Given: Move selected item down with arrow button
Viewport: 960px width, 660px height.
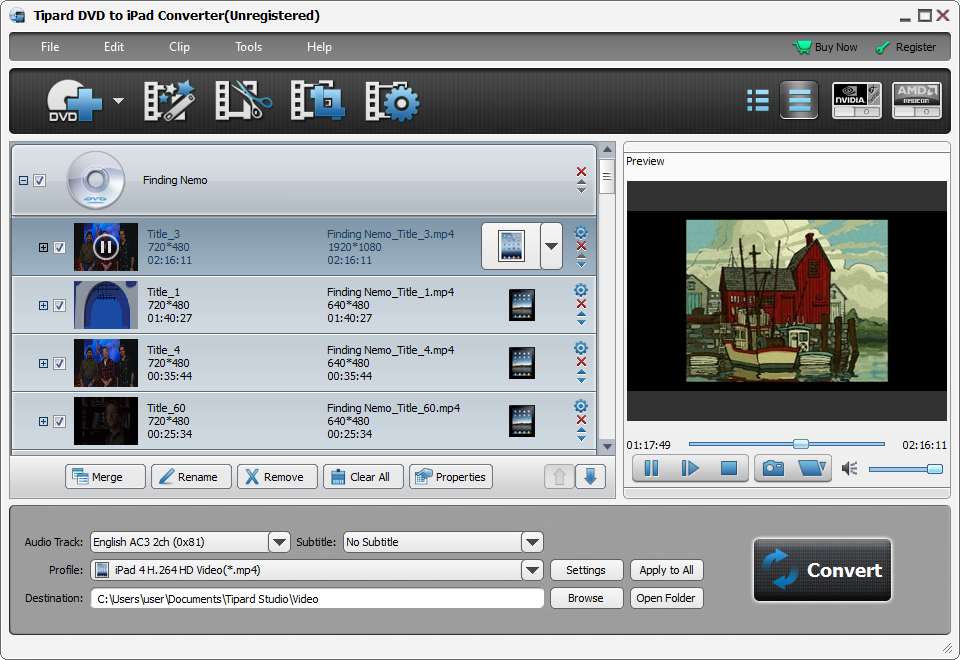Looking at the screenshot, I should coord(590,477).
